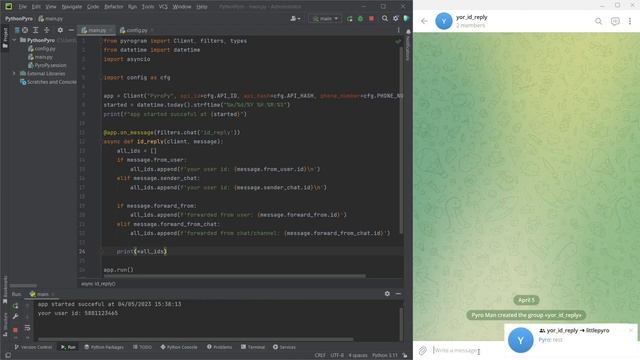This screenshot has height=360, width=640.
Task: Open the Edit menu
Action: (x=36, y=7)
